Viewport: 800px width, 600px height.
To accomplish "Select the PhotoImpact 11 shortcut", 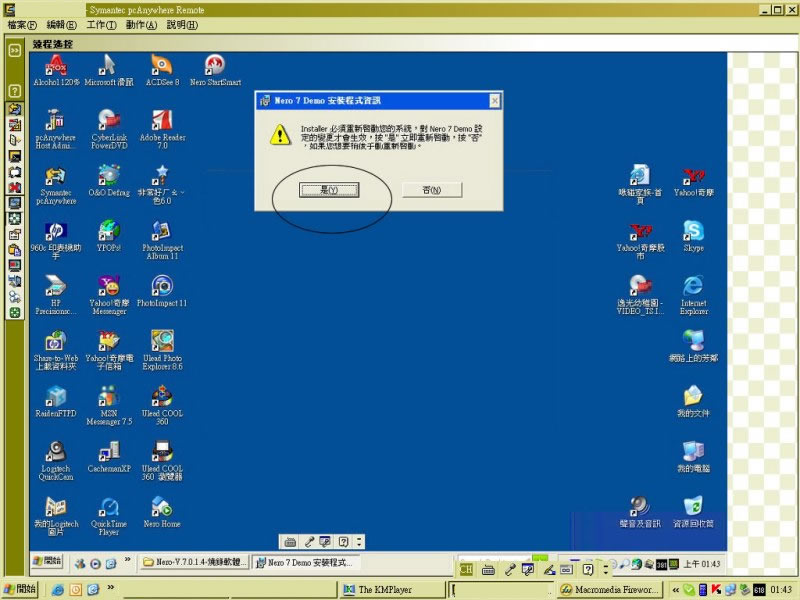I will (x=162, y=291).
